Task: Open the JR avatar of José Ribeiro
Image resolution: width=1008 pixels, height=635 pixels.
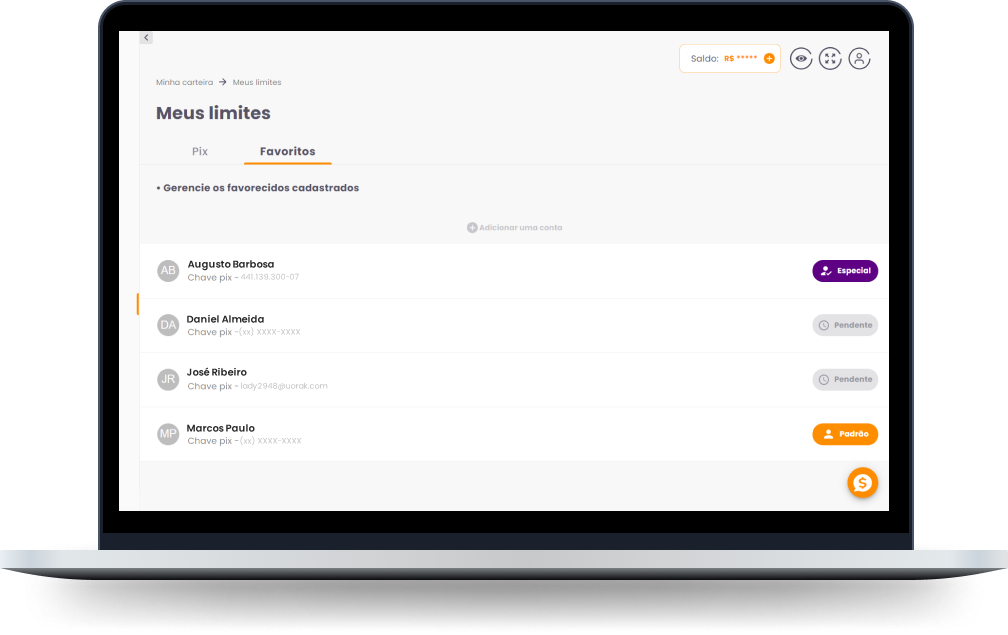Action: click(x=168, y=379)
